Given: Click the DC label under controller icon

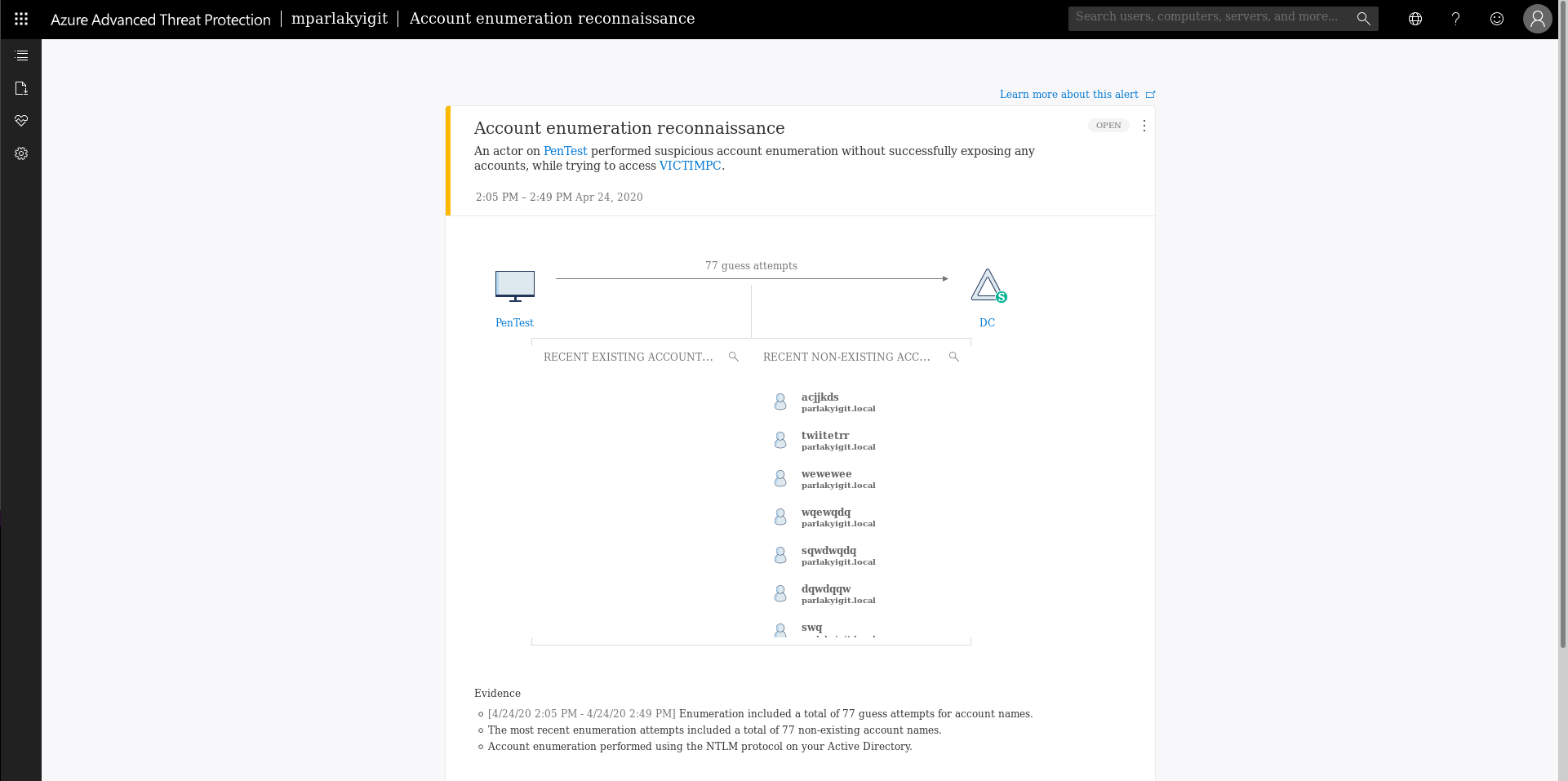Looking at the screenshot, I should pyautogui.click(x=987, y=322).
